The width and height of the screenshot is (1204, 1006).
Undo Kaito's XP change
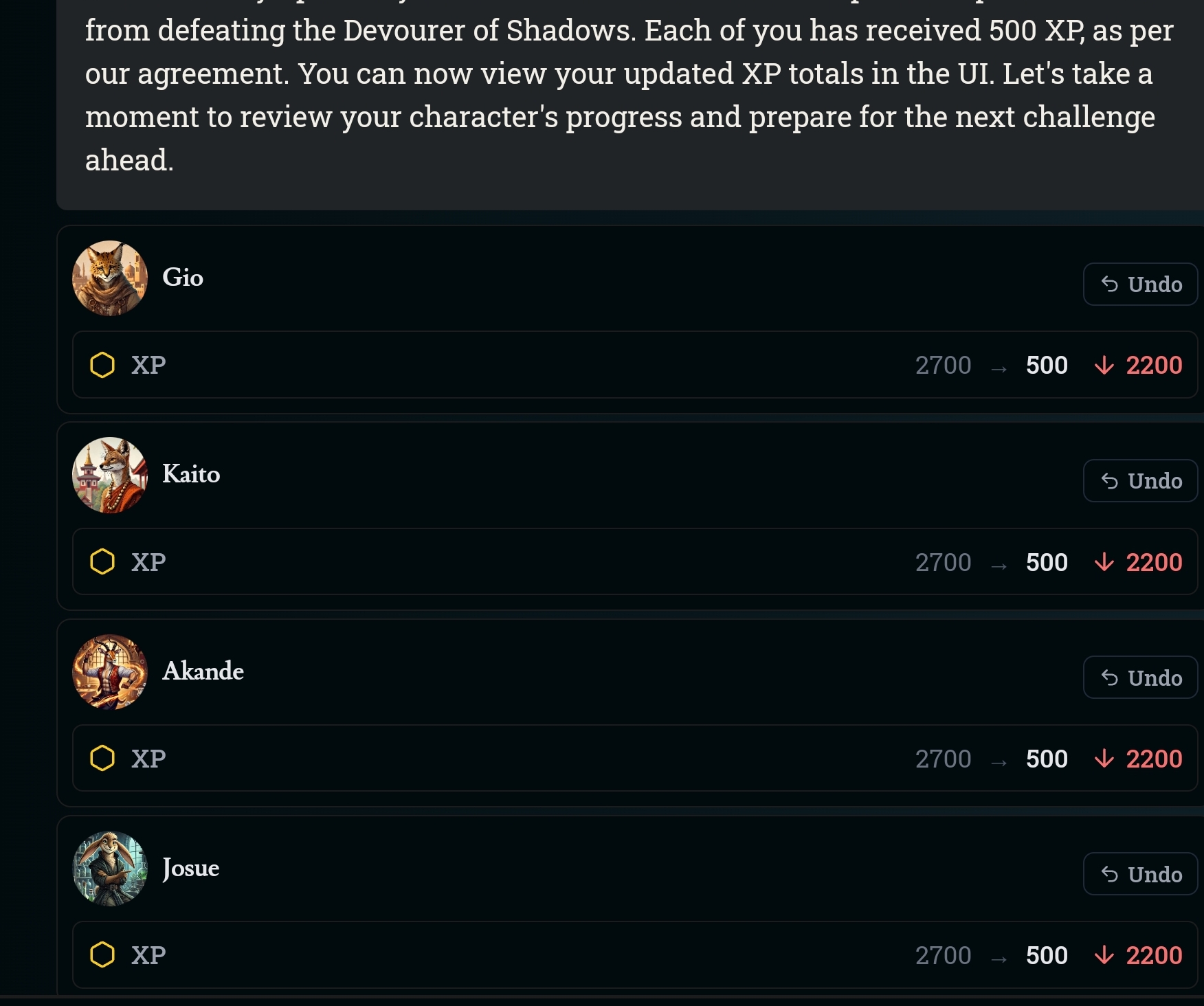point(1141,480)
